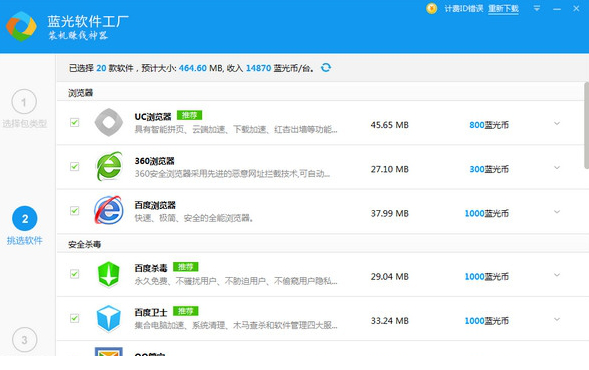This screenshot has width=589, height=370.
Task: Click the gold coin icon in title bar
Action: click(x=432, y=8)
